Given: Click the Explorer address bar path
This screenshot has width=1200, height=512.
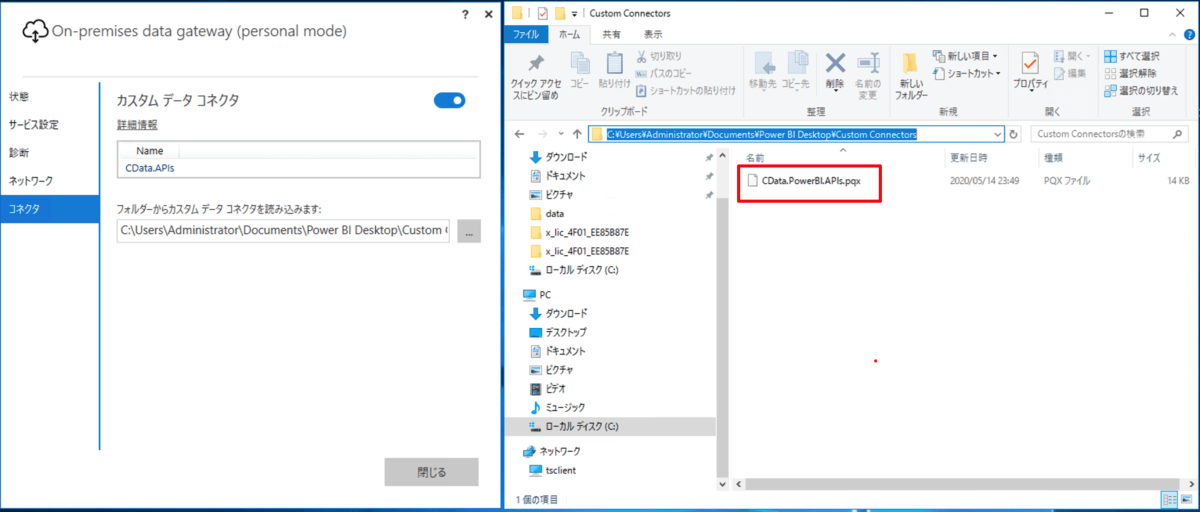Looking at the screenshot, I should coord(762,134).
